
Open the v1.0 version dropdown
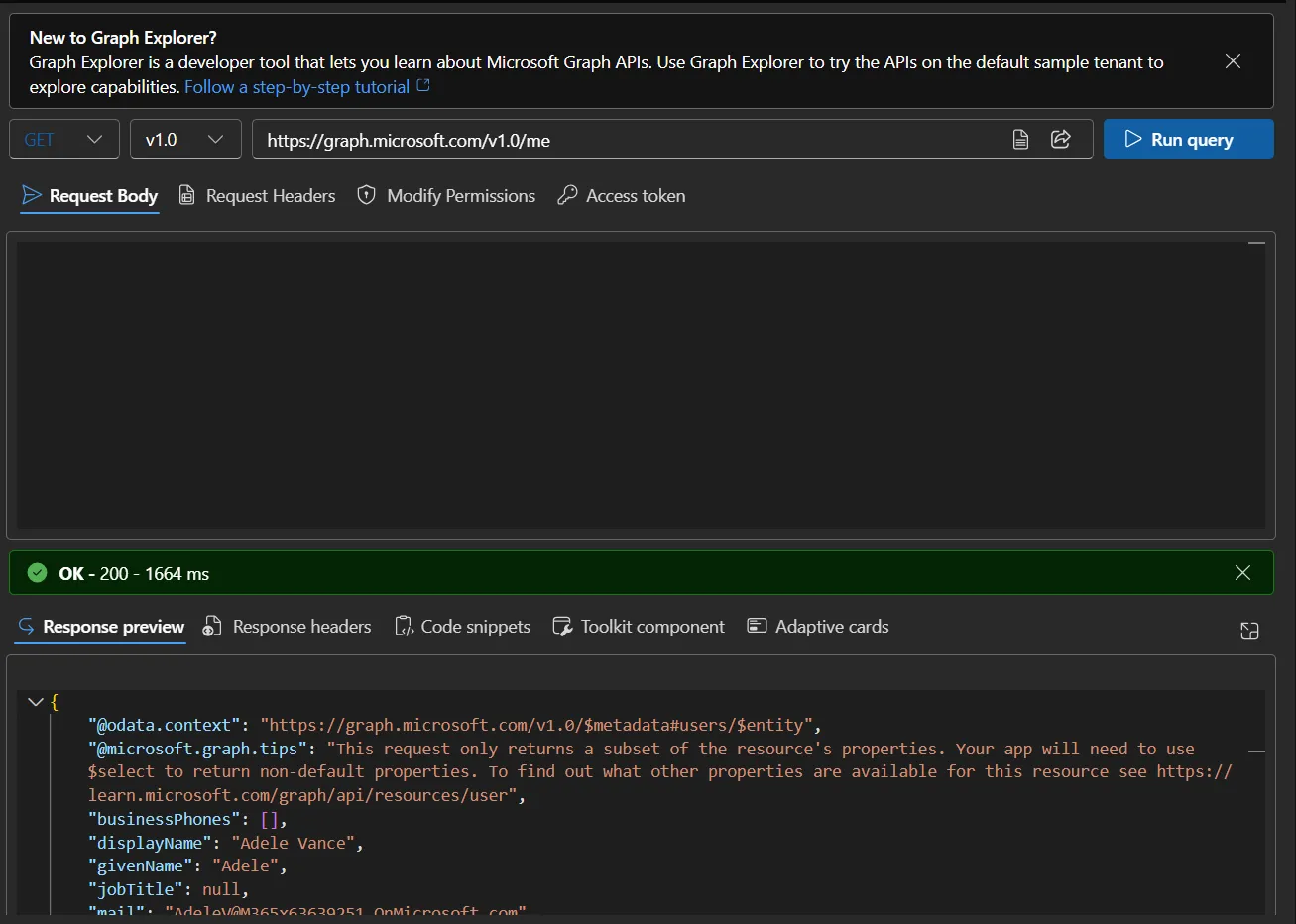185,140
